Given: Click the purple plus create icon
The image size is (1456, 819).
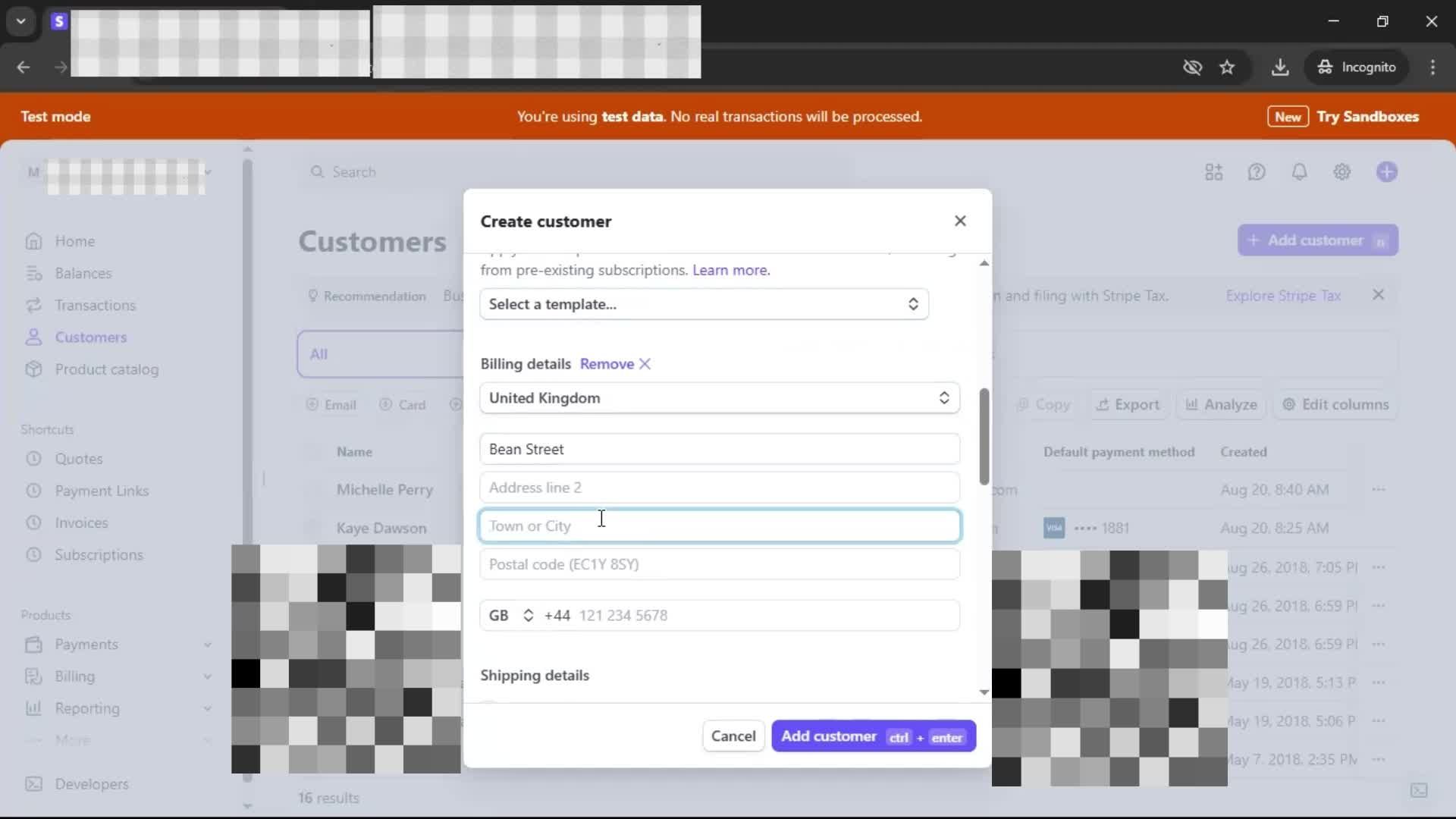Looking at the screenshot, I should point(1386,172).
